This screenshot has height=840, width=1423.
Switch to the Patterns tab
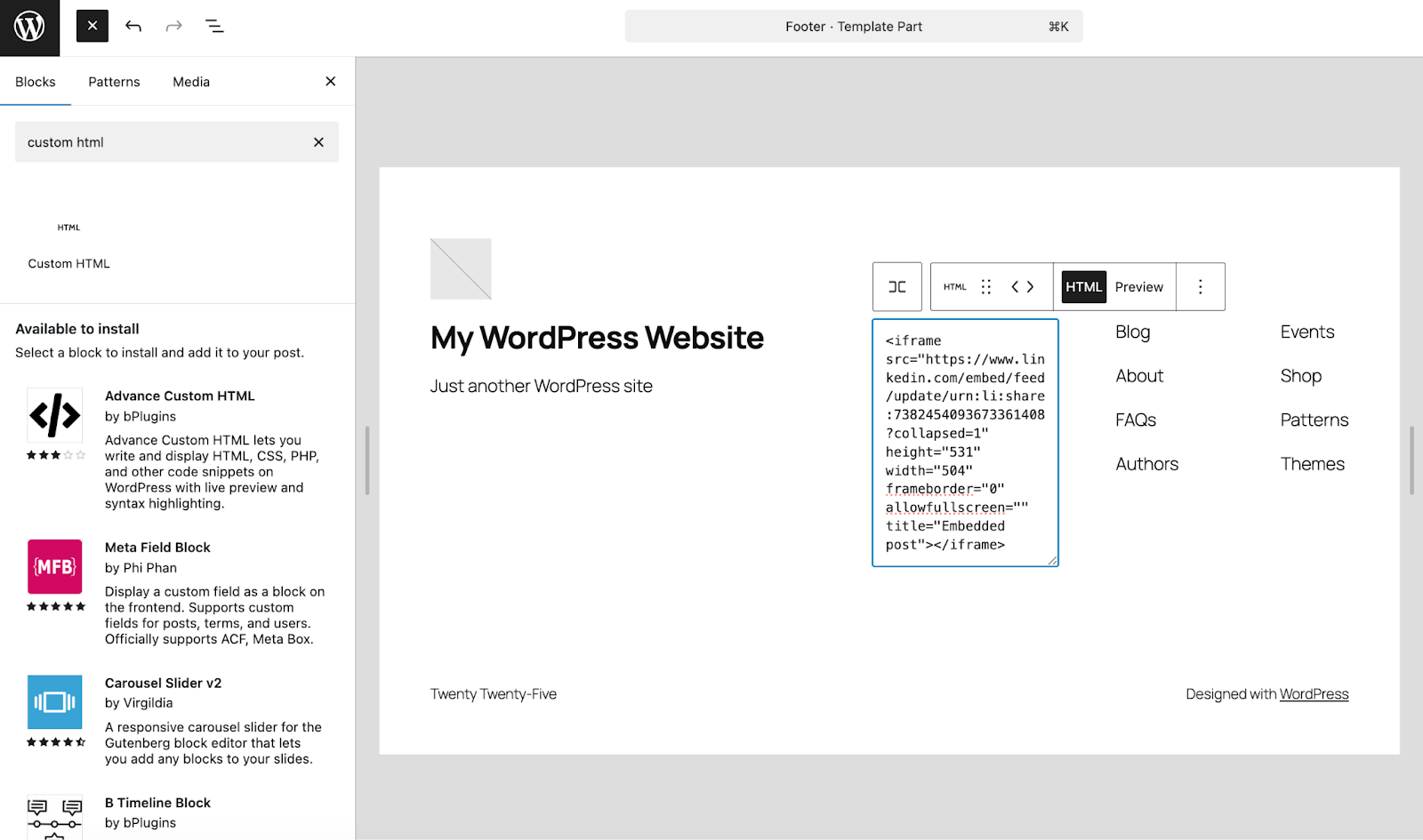pyautogui.click(x=114, y=81)
